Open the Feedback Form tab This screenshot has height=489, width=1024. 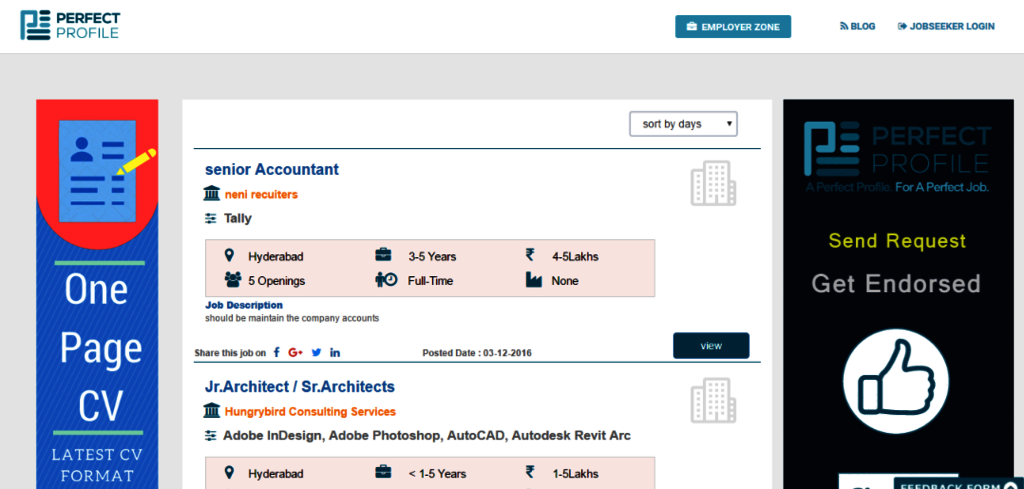(958, 484)
